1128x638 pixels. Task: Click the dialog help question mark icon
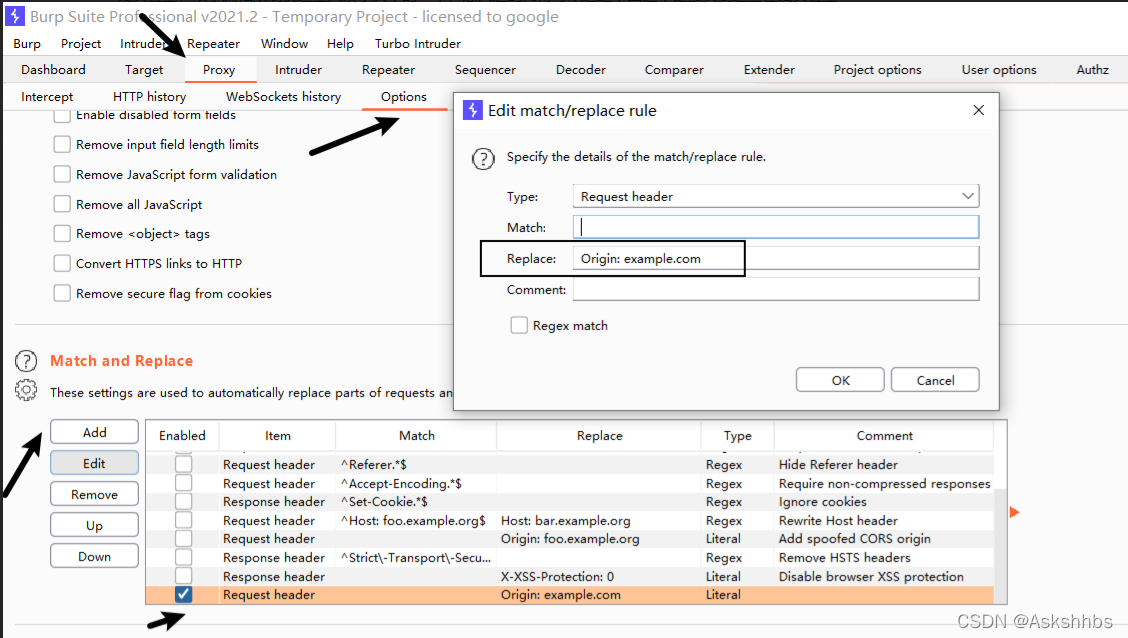(x=483, y=158)
